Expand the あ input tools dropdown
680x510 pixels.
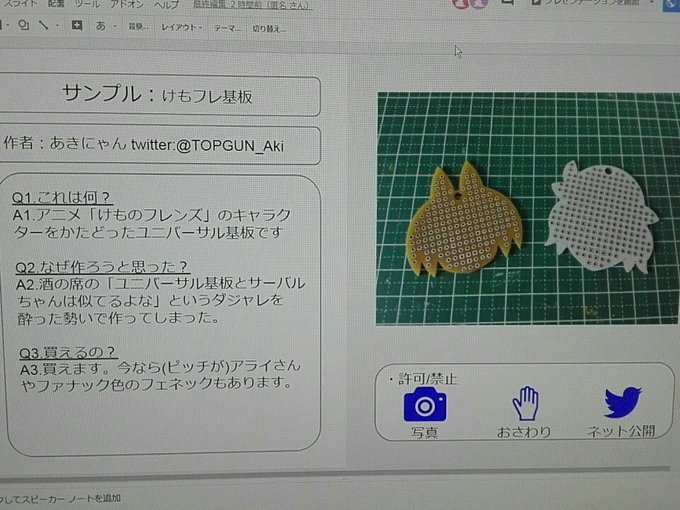click(115, 26)
